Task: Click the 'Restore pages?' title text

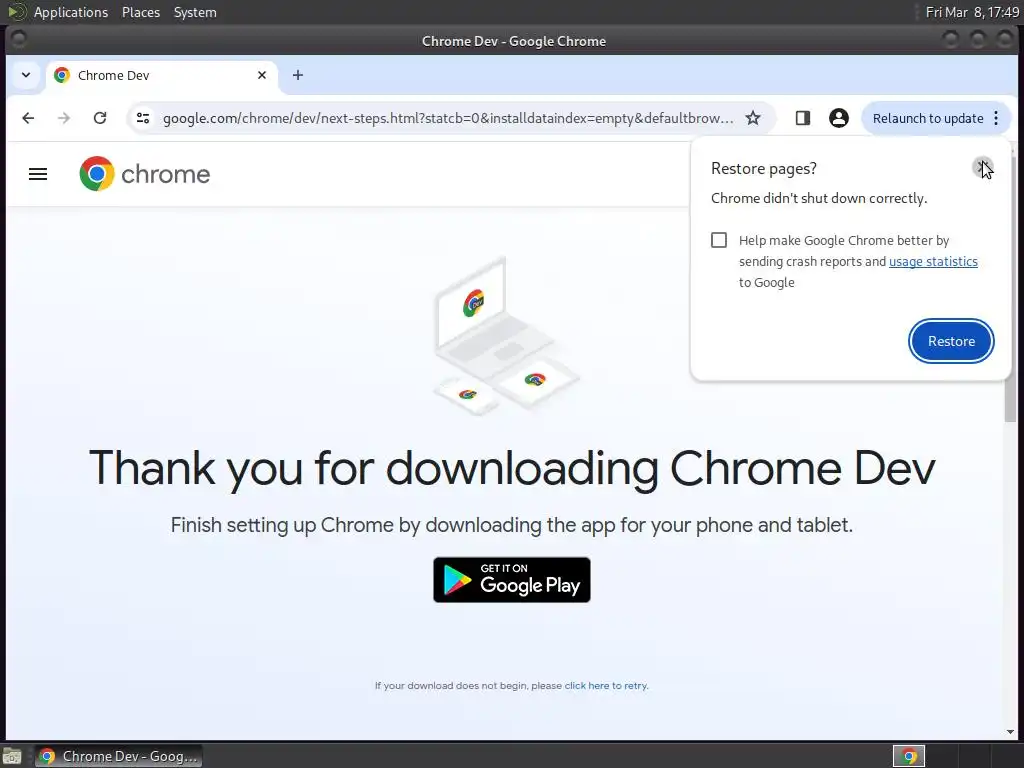Action: (763, 168)
